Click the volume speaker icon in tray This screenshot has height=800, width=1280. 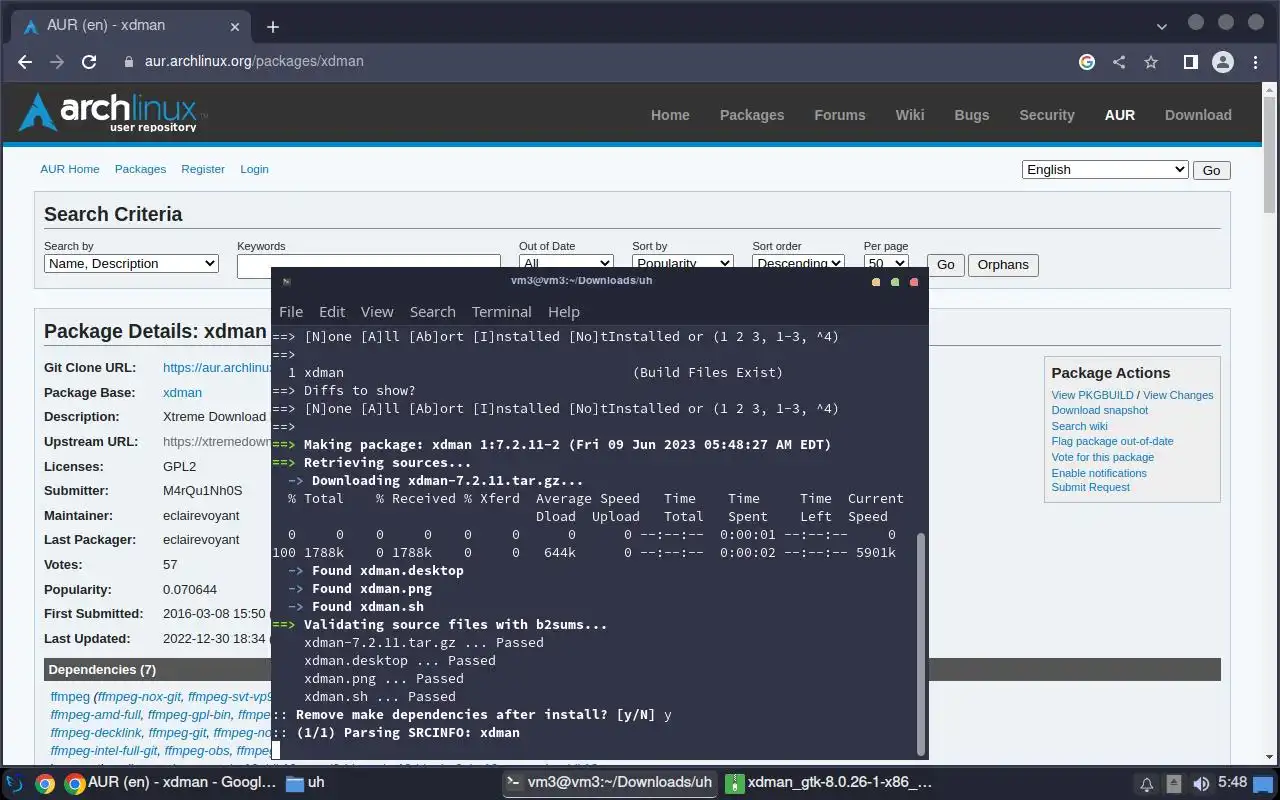pos(1201,784)
